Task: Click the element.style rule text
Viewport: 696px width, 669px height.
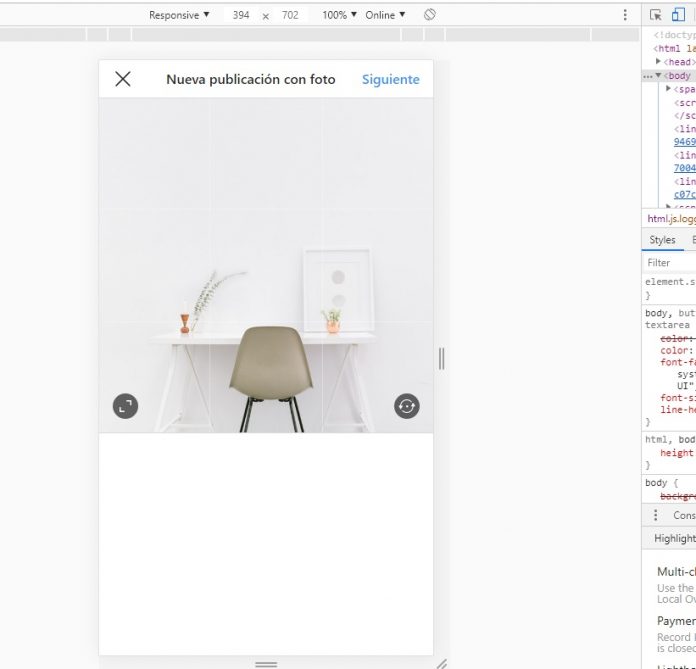Action: 670,282
